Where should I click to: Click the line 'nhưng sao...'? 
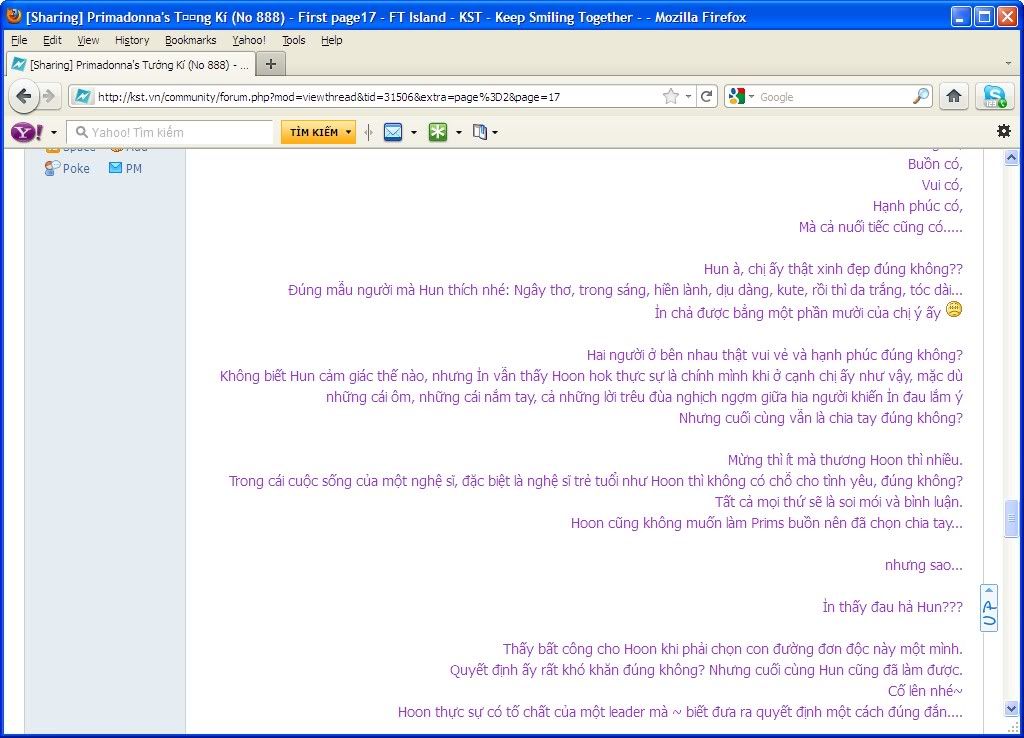(x=923, y=565)
